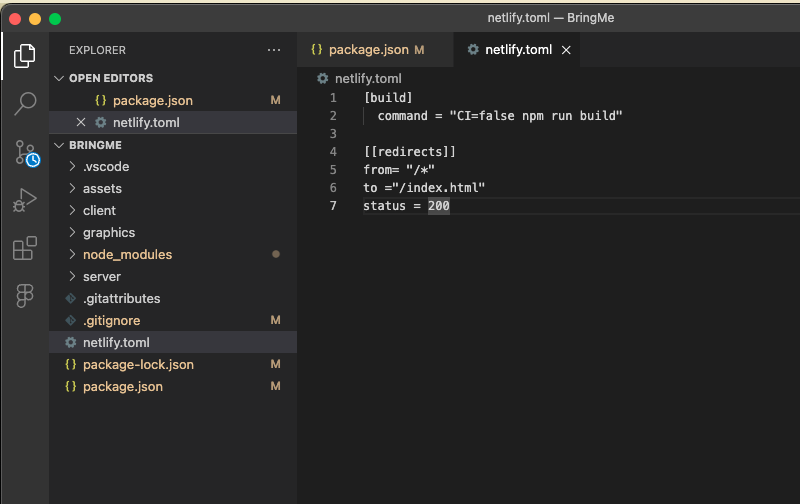Open package-lock.json from file tree
The width and height of the screenshot is (800, 504).
(138, 364)
